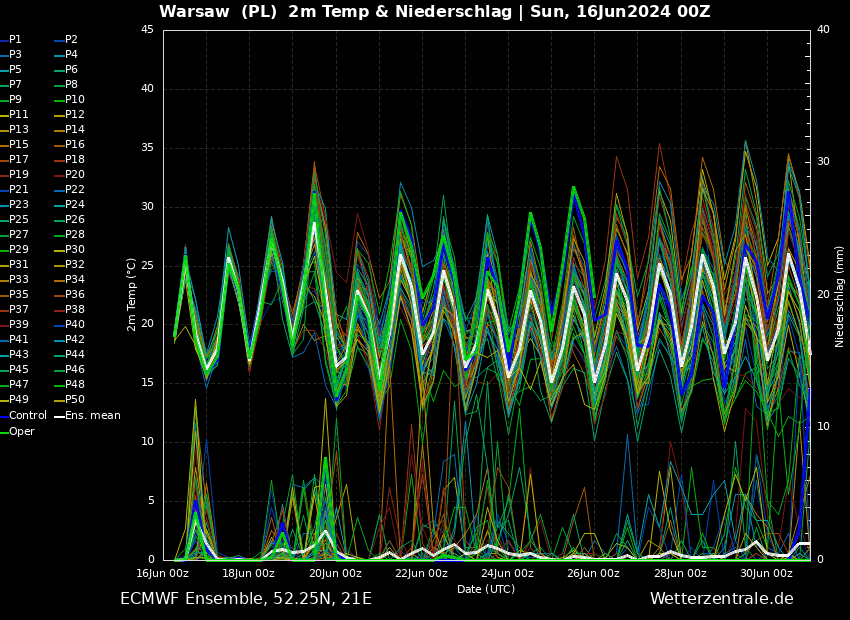
Task: Click the 45 temperature axis tick label
Action: point(147,30)
